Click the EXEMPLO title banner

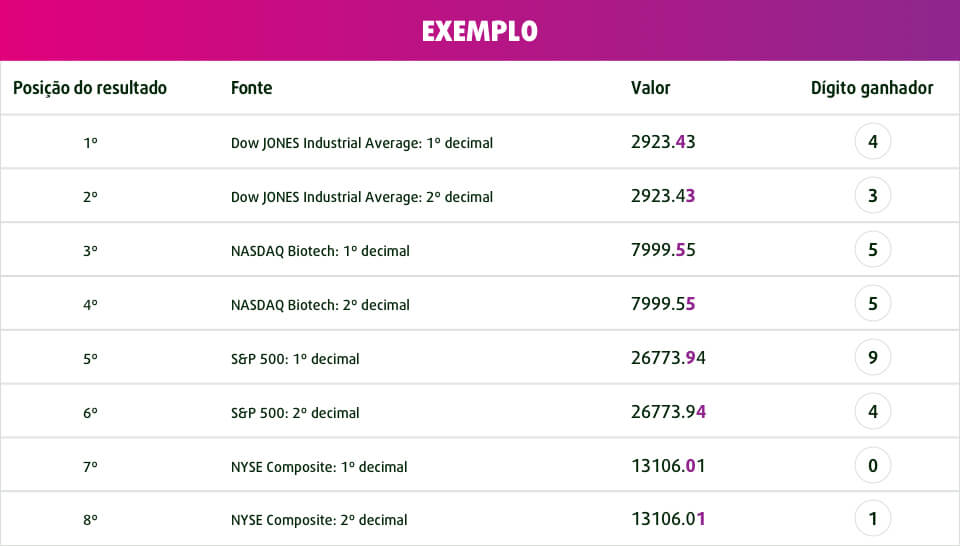(480, 31)
